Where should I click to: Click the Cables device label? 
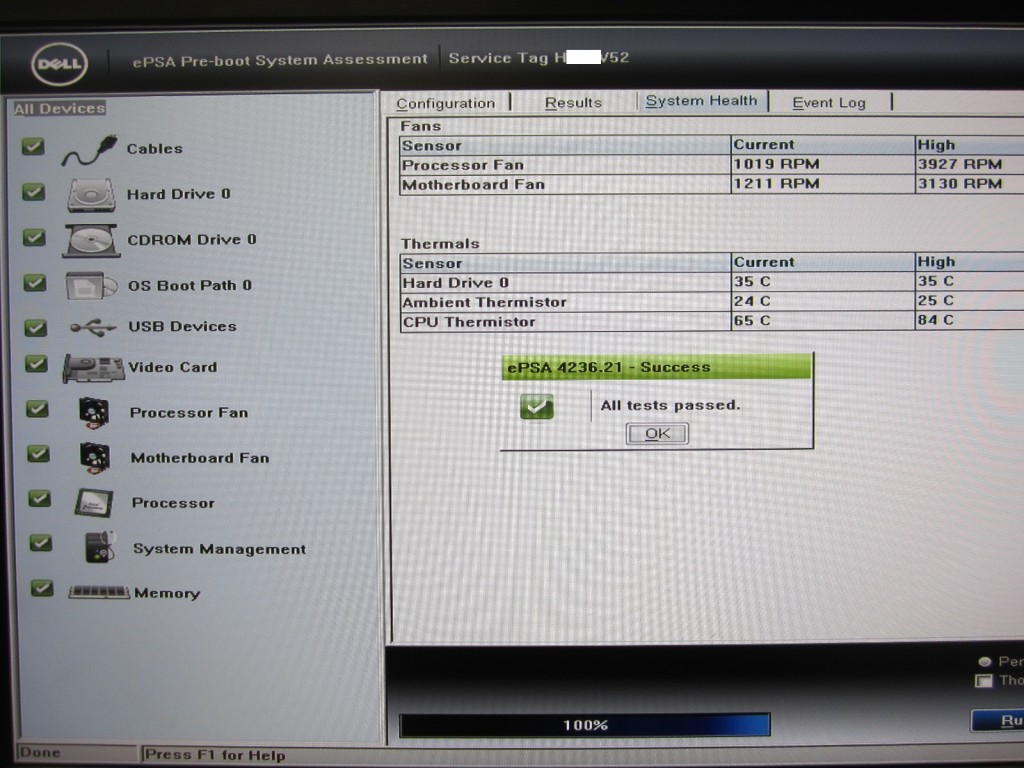click(x=155, y=149)
